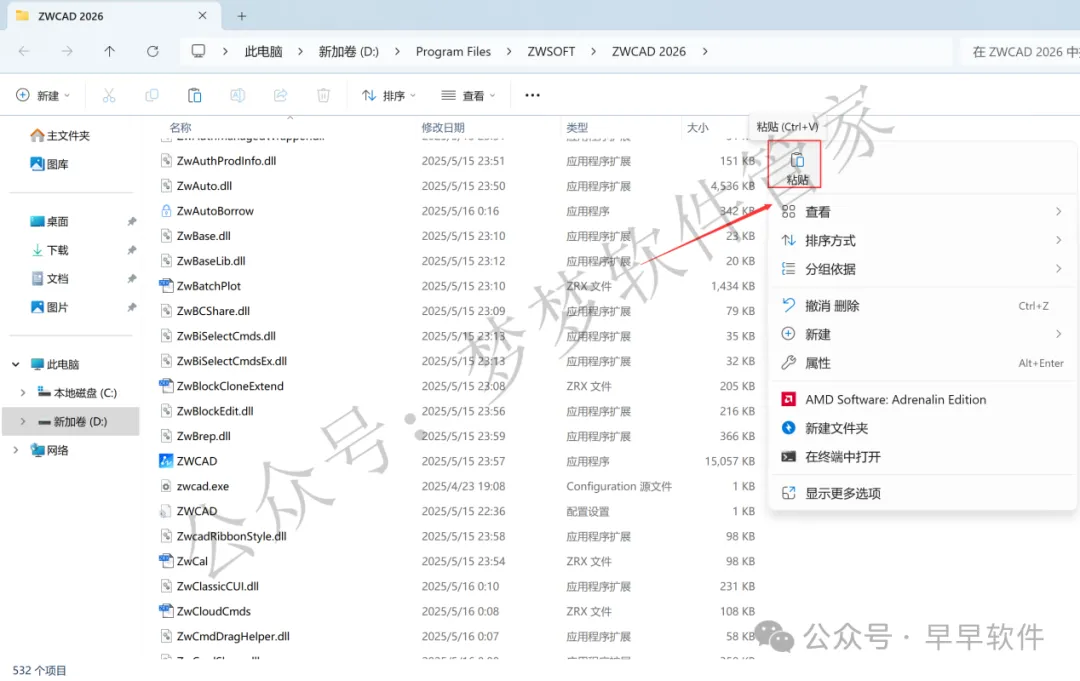Open 下载 in the sidebar
The width and height of the screenshot is (1080, 681).
[x=50, y=250]
